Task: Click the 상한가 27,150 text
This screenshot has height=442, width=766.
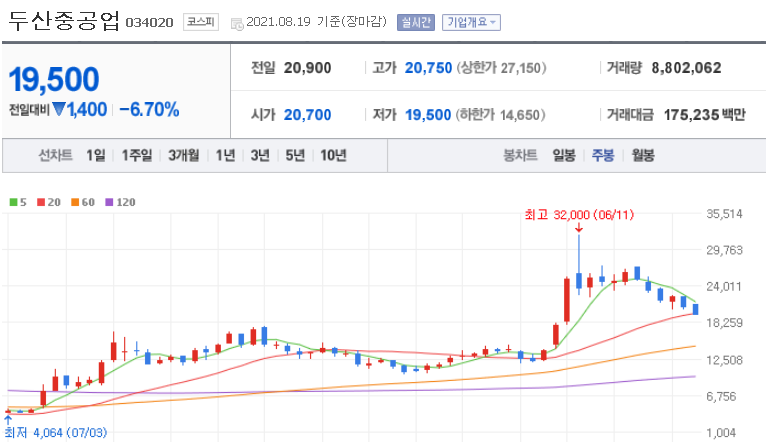Action: point(501,68)
